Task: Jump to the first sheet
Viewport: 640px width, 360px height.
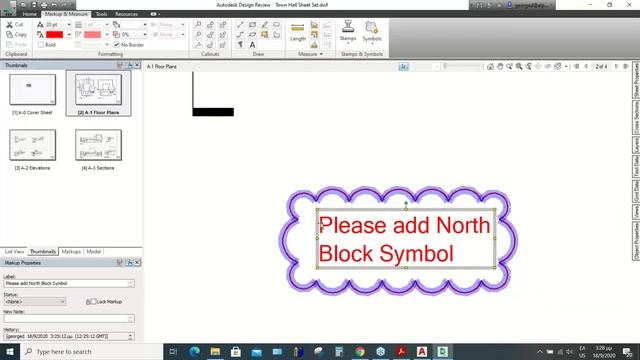Action: coord(577,66)
